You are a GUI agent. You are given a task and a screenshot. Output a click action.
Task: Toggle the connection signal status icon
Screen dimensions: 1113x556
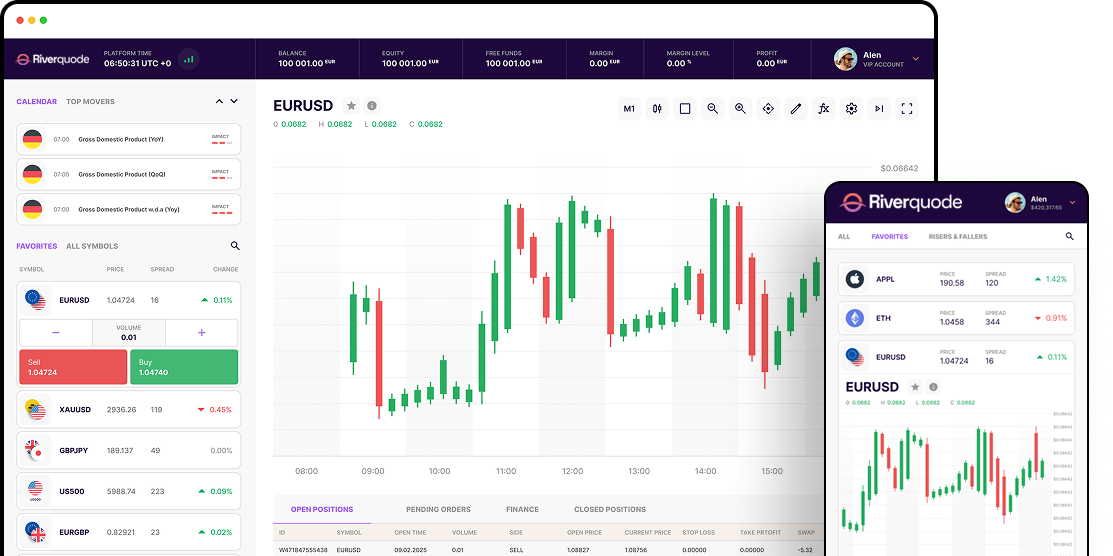[188, 59]
